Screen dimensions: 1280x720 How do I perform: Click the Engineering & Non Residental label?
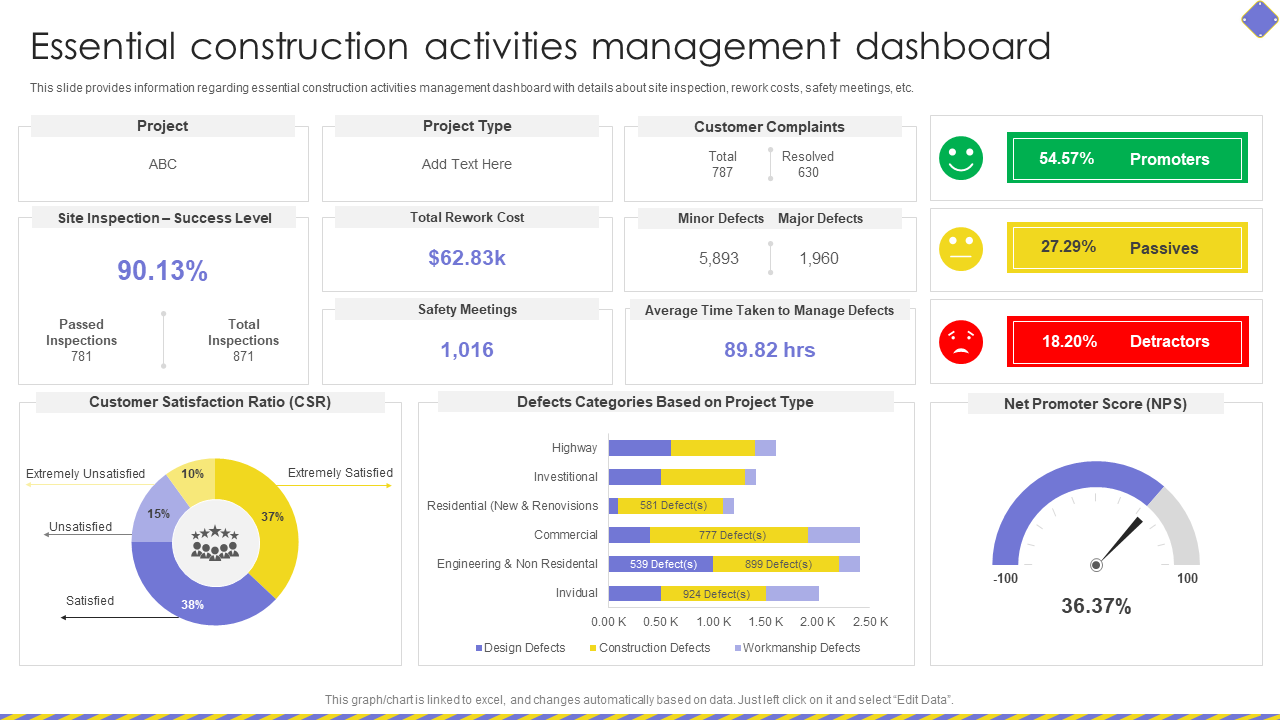coord(517,564)
